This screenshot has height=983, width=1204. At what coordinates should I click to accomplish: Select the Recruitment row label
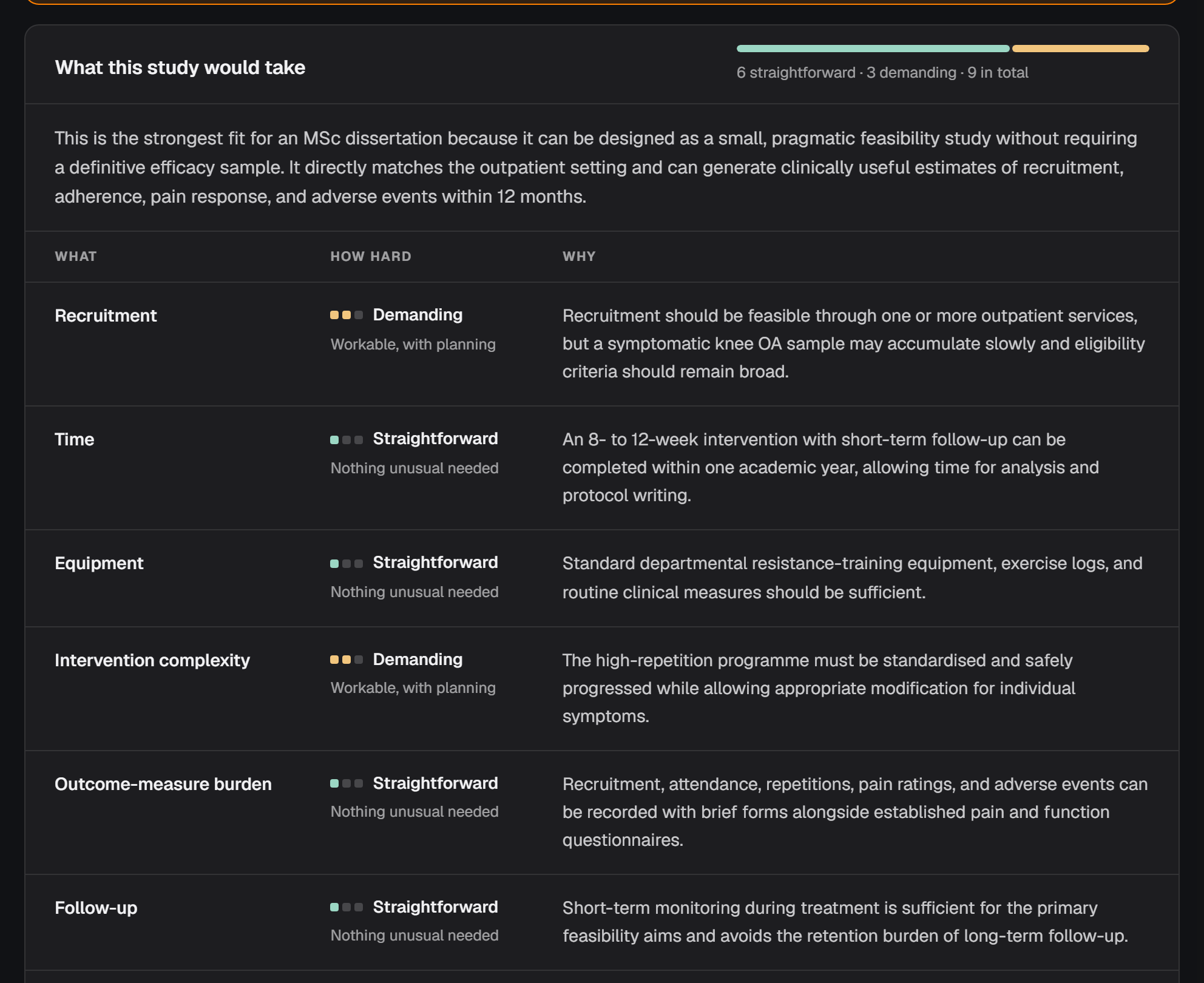(106, 316)
